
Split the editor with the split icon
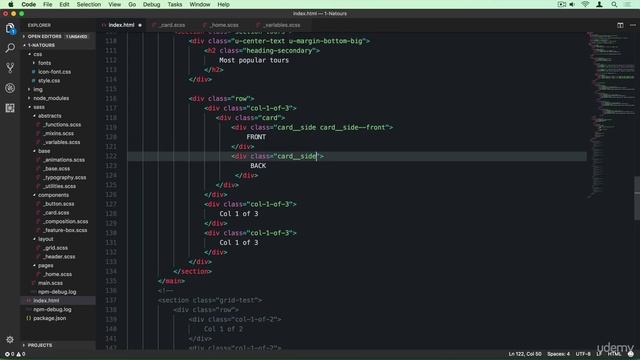(620, 25)
